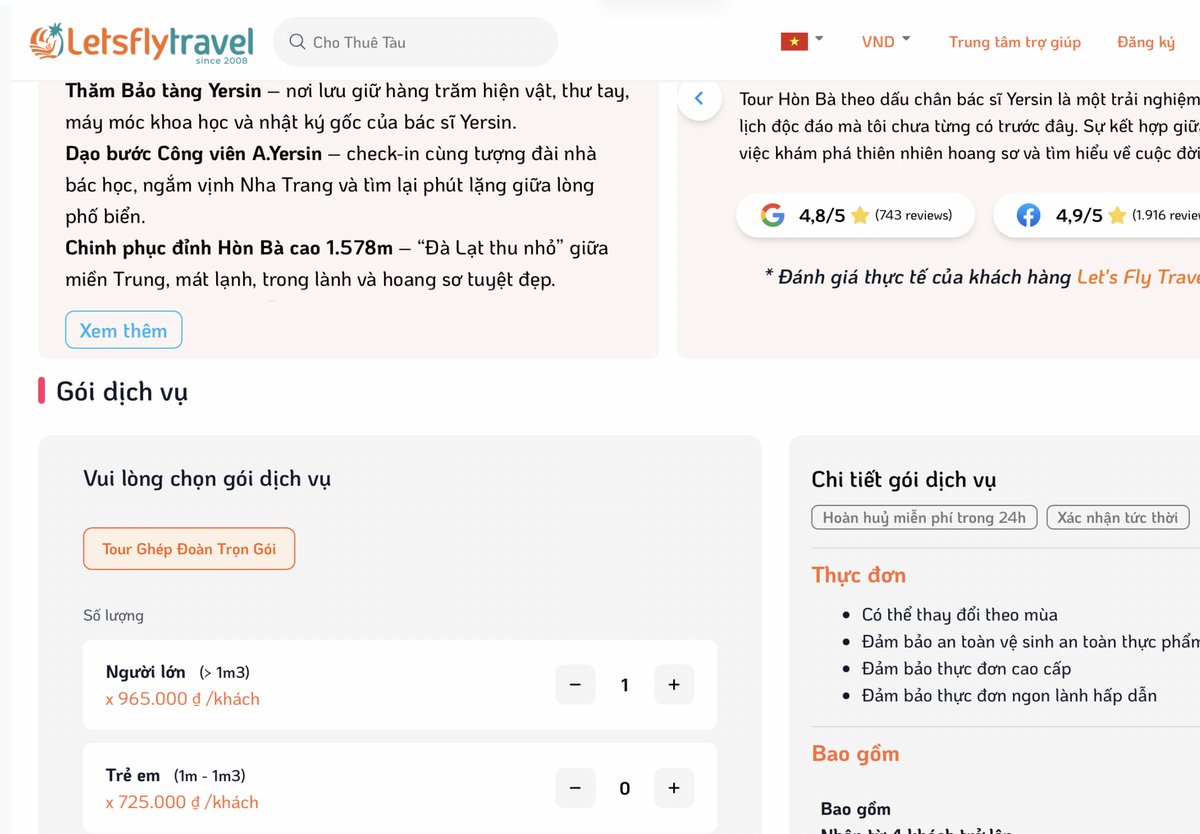Click the Thực đơn section heading
The height and width of the screenshot is (834, 1200).
pos(859,575)
